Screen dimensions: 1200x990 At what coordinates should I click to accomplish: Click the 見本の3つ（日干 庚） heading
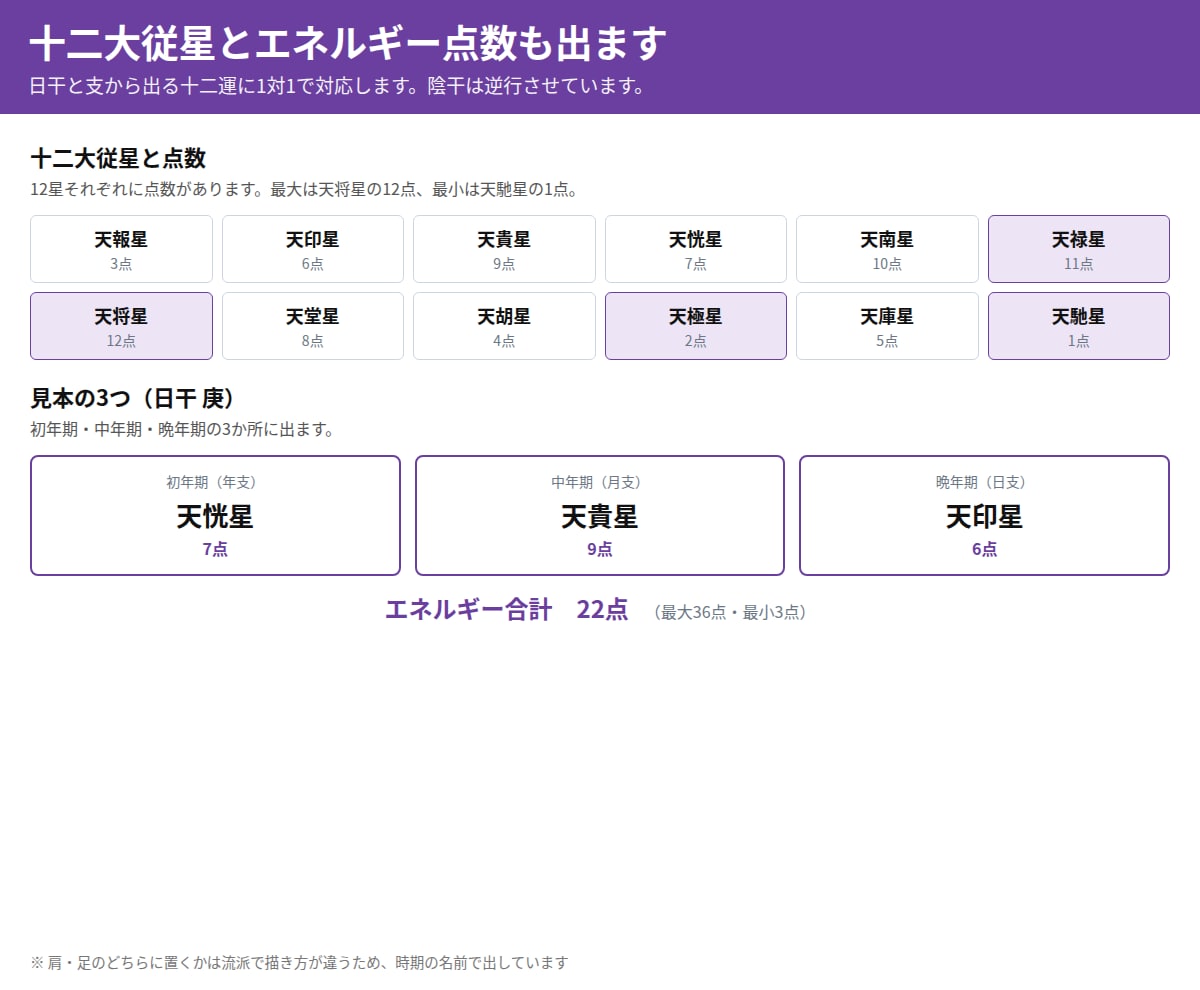[x=136, y=398]
